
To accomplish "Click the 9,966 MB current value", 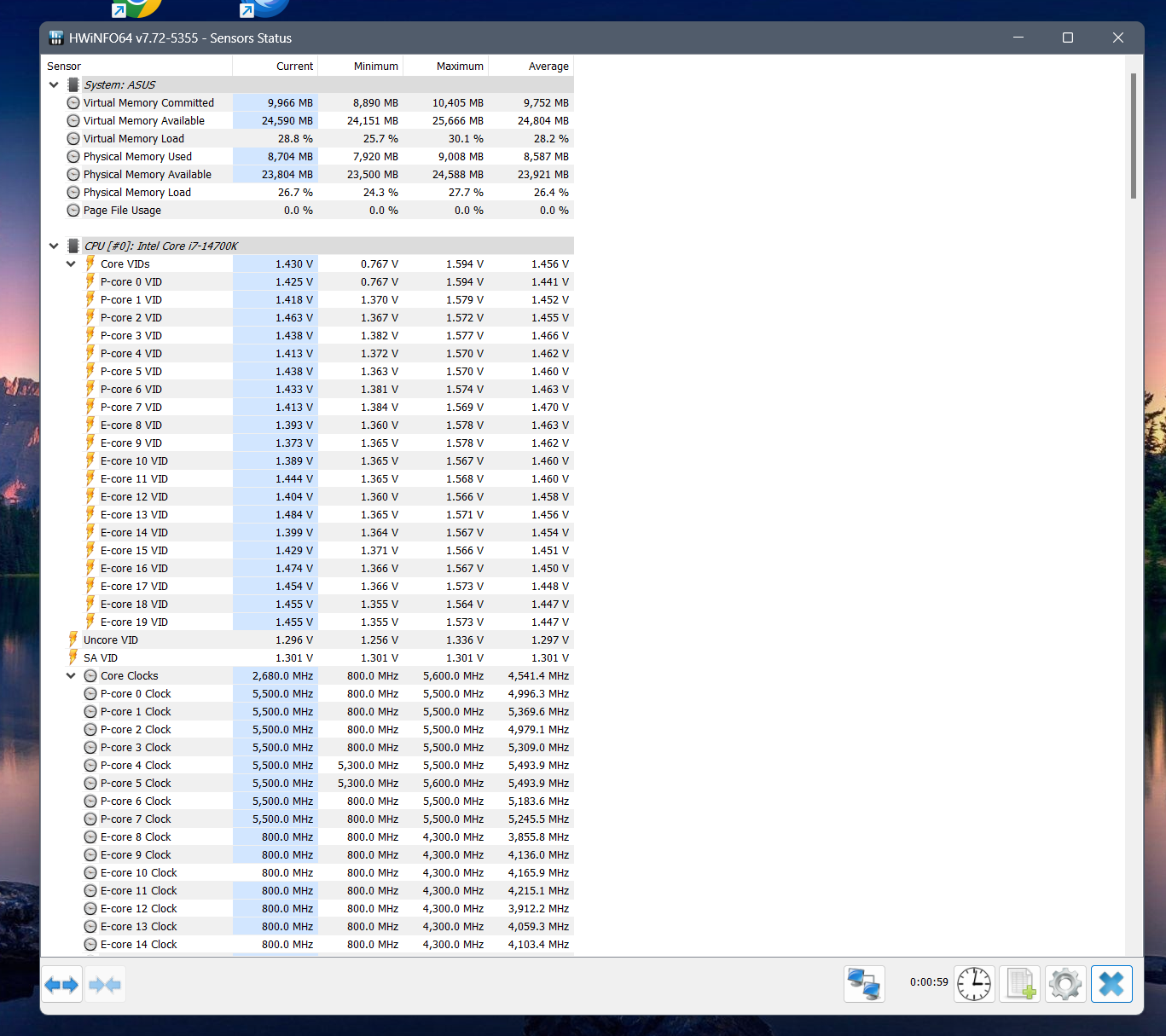I will pyautogui.click(x=290, y=102).
